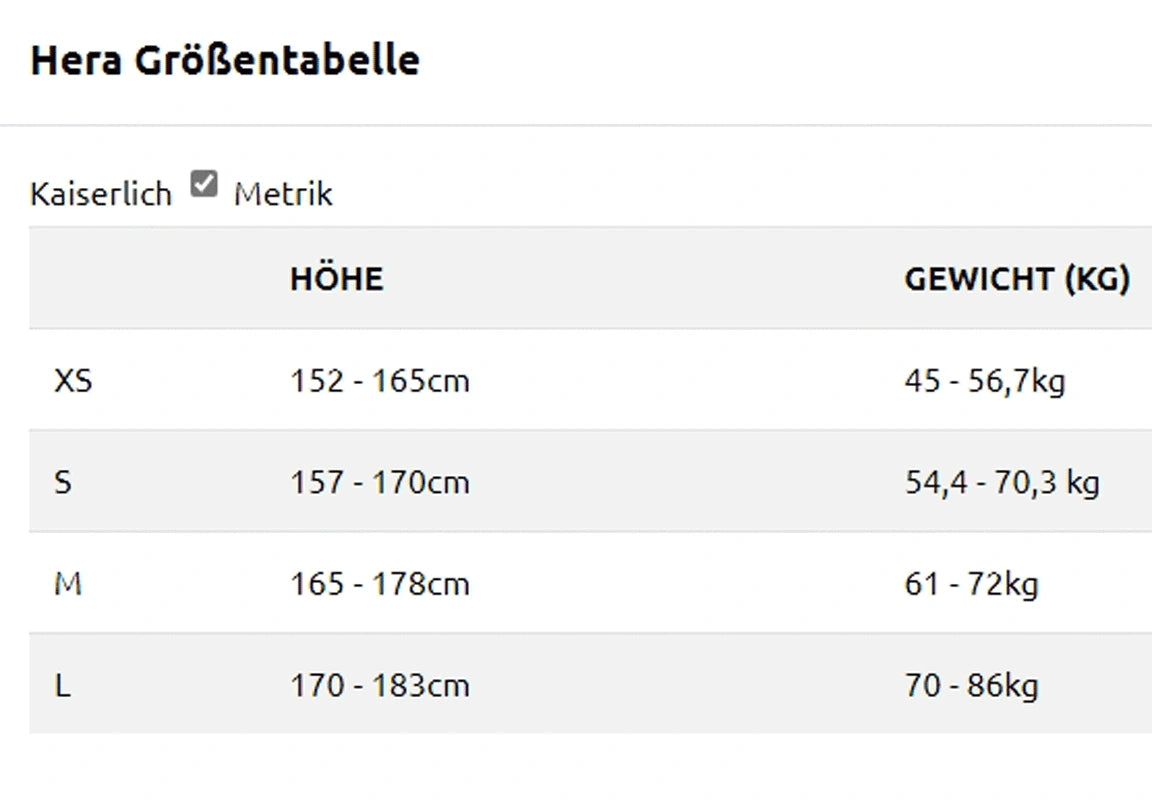Select the 157 - 170cm height cell
Screen dimensions: 1152x800
[x=379, y=483]
